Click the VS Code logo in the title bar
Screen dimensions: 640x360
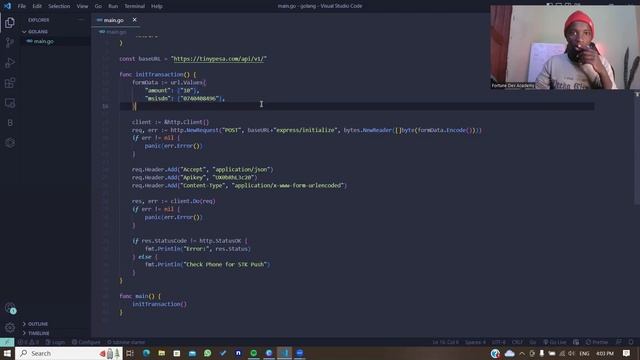7,6
